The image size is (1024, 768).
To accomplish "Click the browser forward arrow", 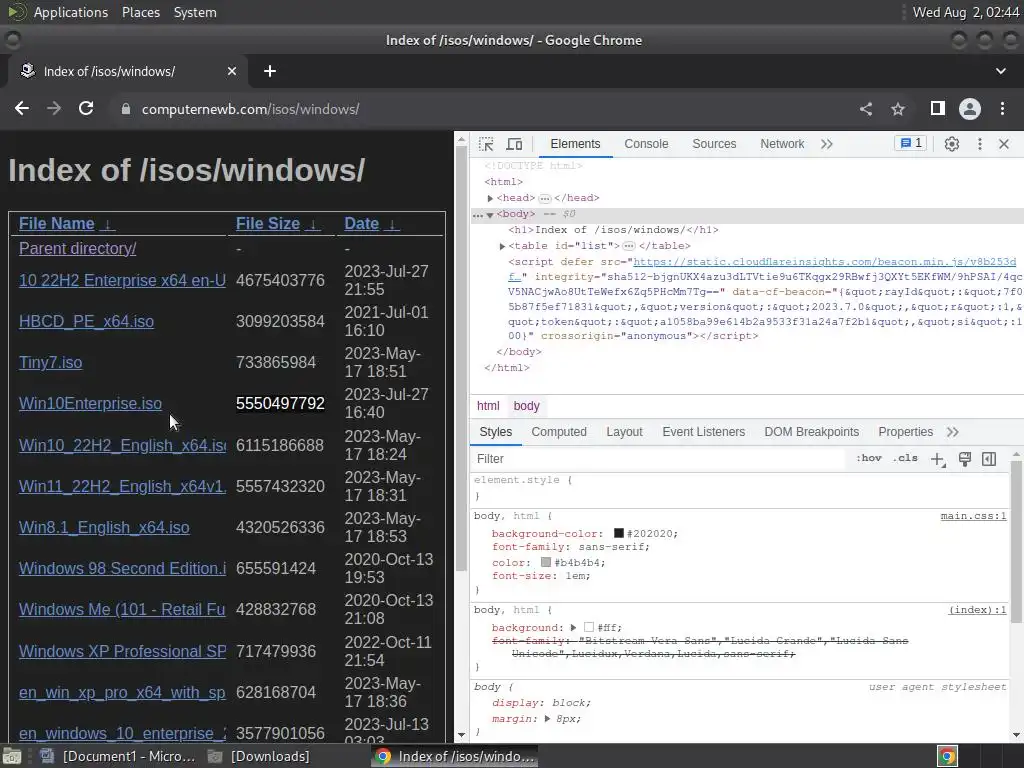I will (x=54, y=108).
